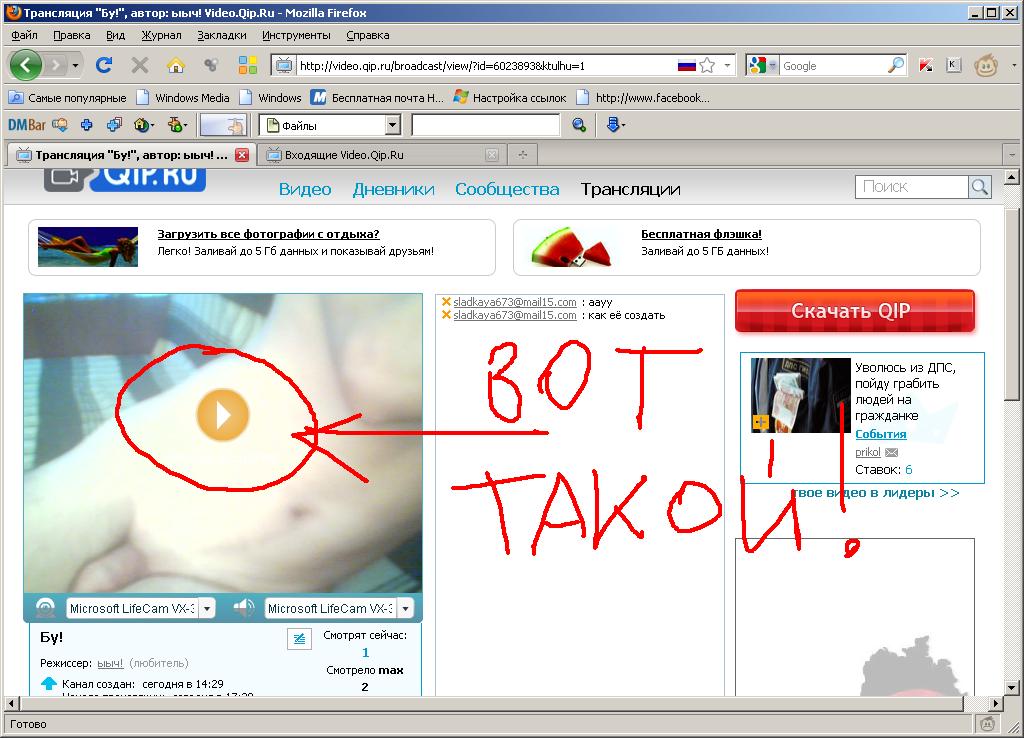
Task: Click the DMBar logo
Action: click(x=27, y=125)
